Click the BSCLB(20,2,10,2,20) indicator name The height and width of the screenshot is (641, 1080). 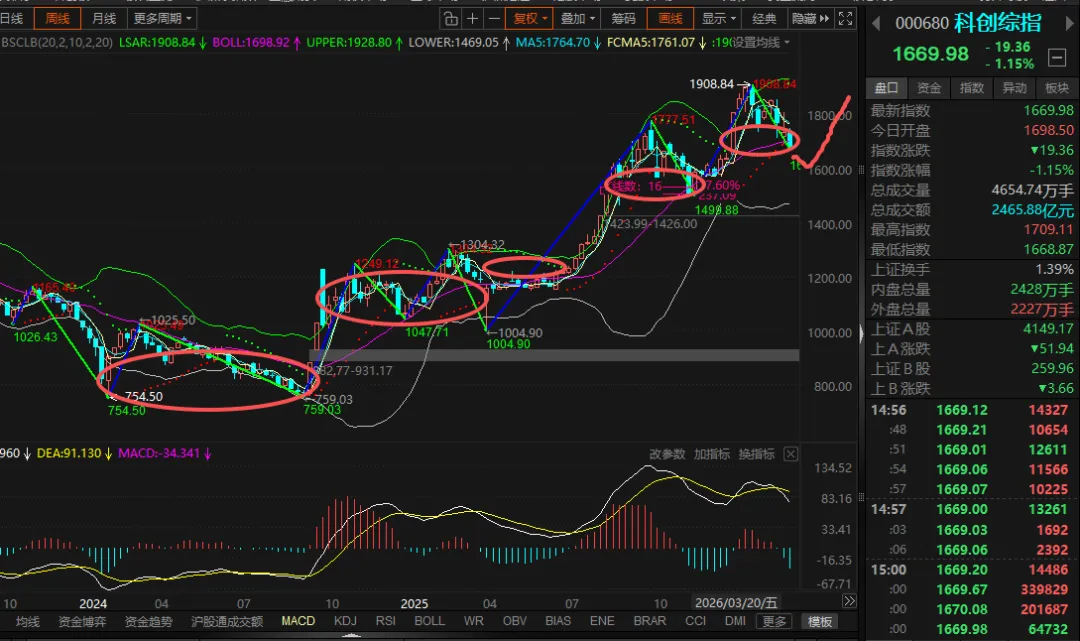[x=57, y=43]
